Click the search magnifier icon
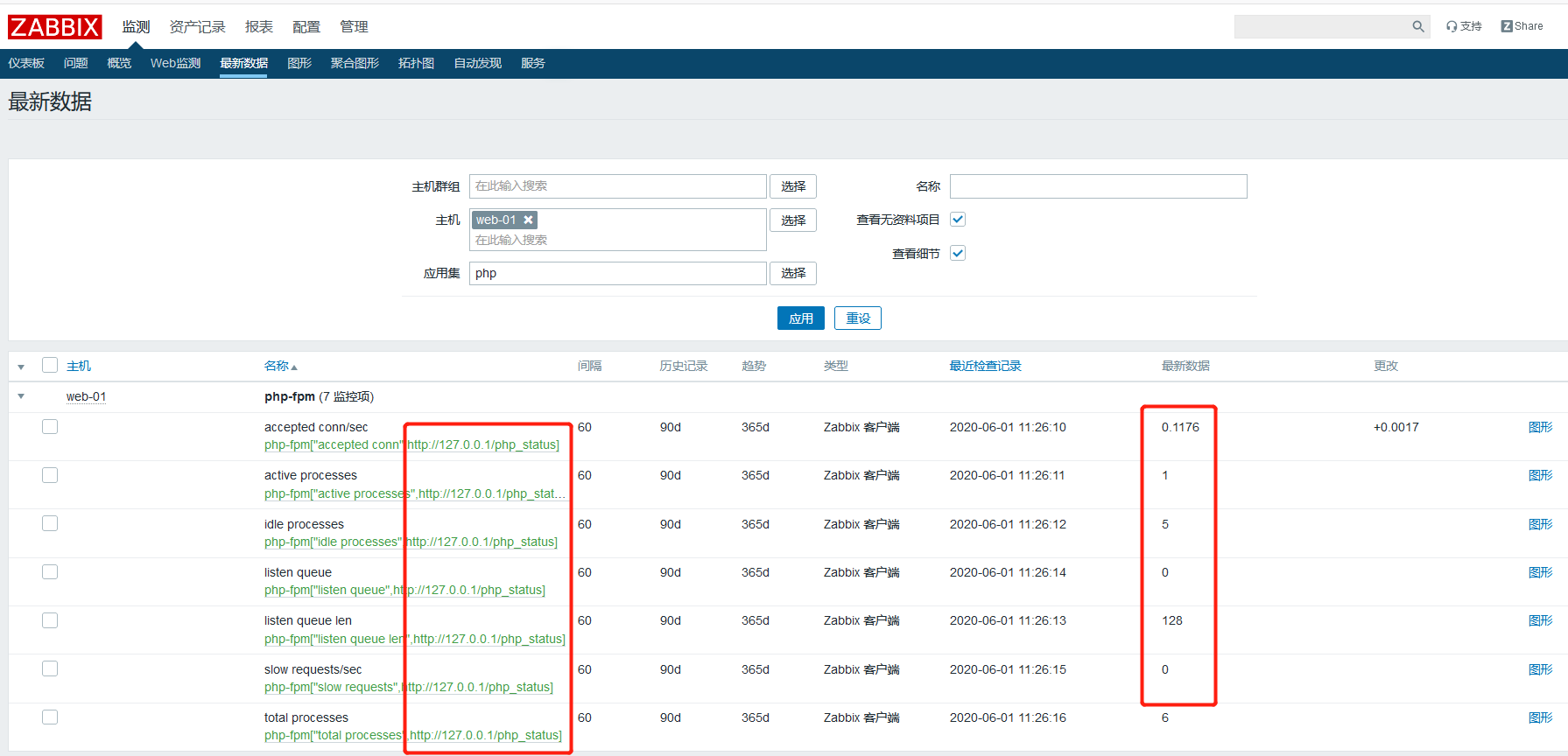Screen dimensions: 1568x756 coord(1418,26)
